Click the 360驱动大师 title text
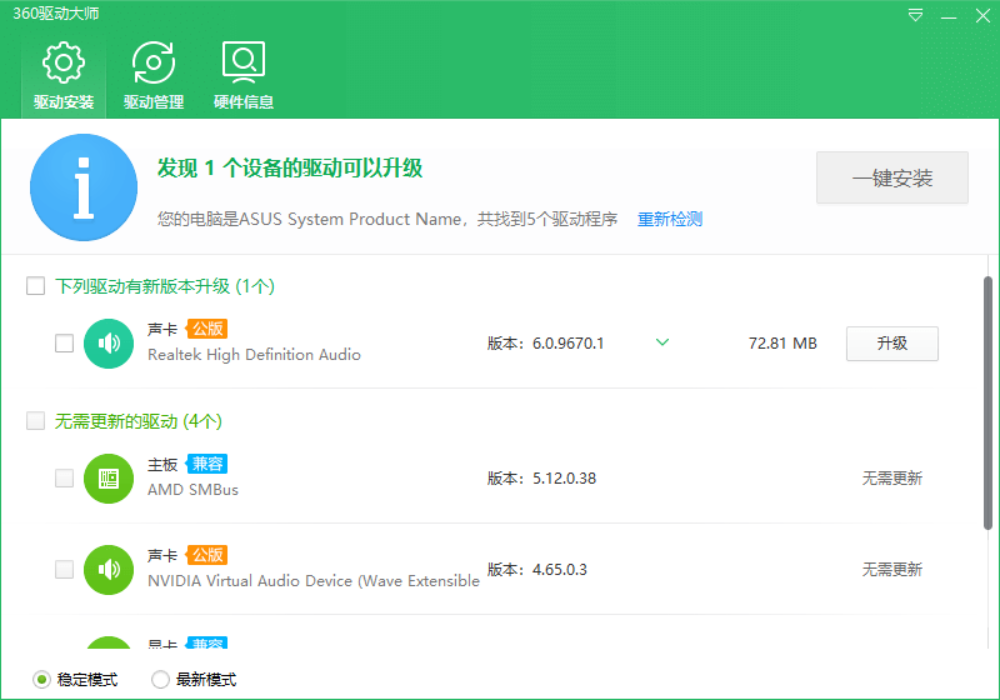Image resolution: width=1000 pixels, height=700 pixels. [56, 14]
